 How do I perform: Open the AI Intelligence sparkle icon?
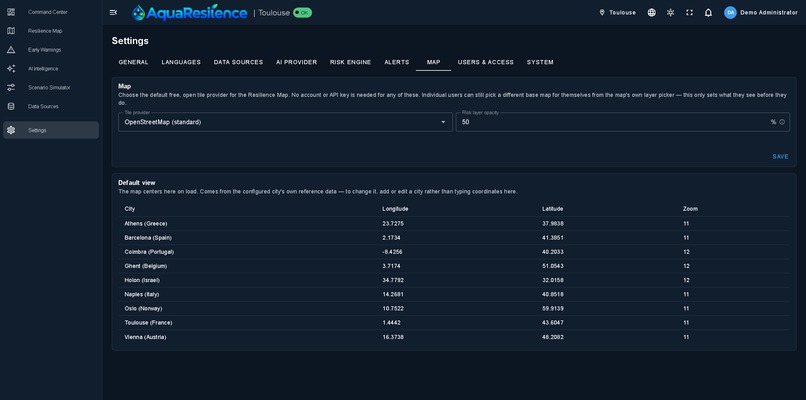pos(11,68)
